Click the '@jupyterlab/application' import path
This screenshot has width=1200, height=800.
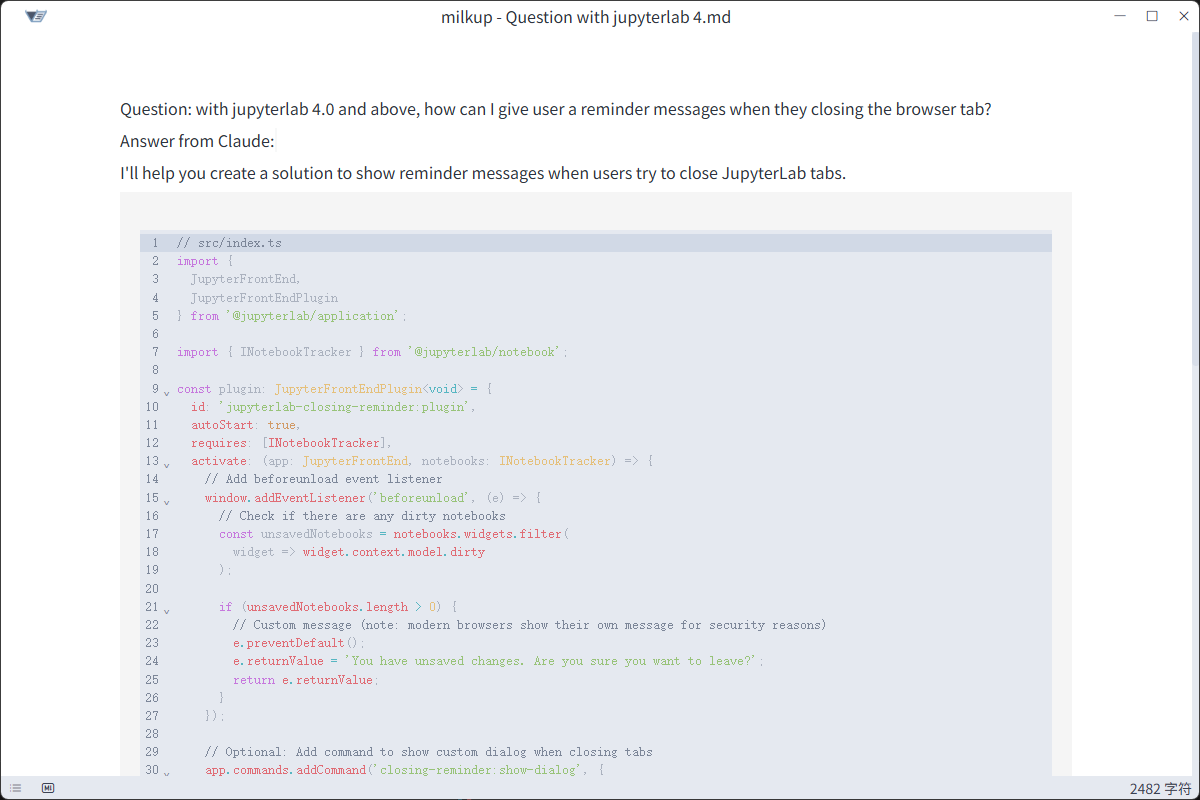coord(314,316)
